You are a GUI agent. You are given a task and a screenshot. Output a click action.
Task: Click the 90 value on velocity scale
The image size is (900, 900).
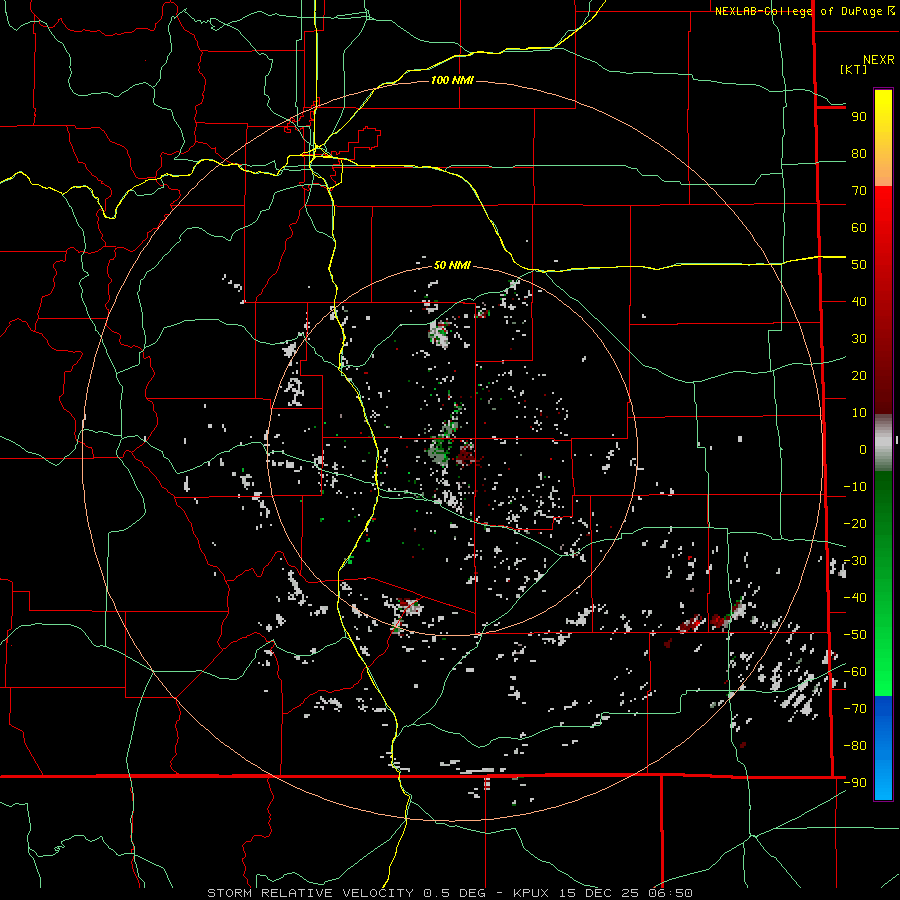859,117
